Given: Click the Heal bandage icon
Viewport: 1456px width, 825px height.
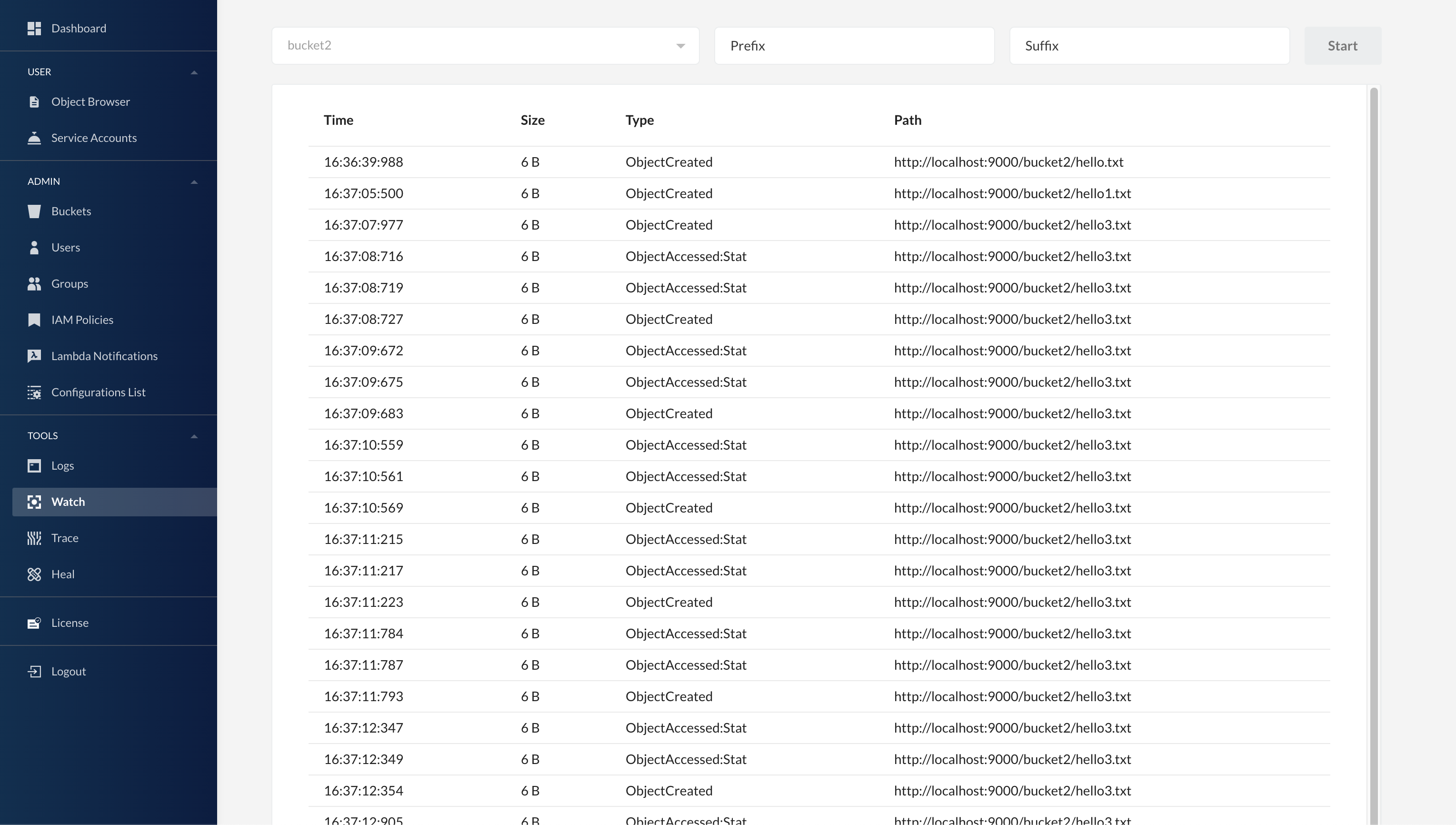Looking at the screenshot, I should [x=34, y=574].
